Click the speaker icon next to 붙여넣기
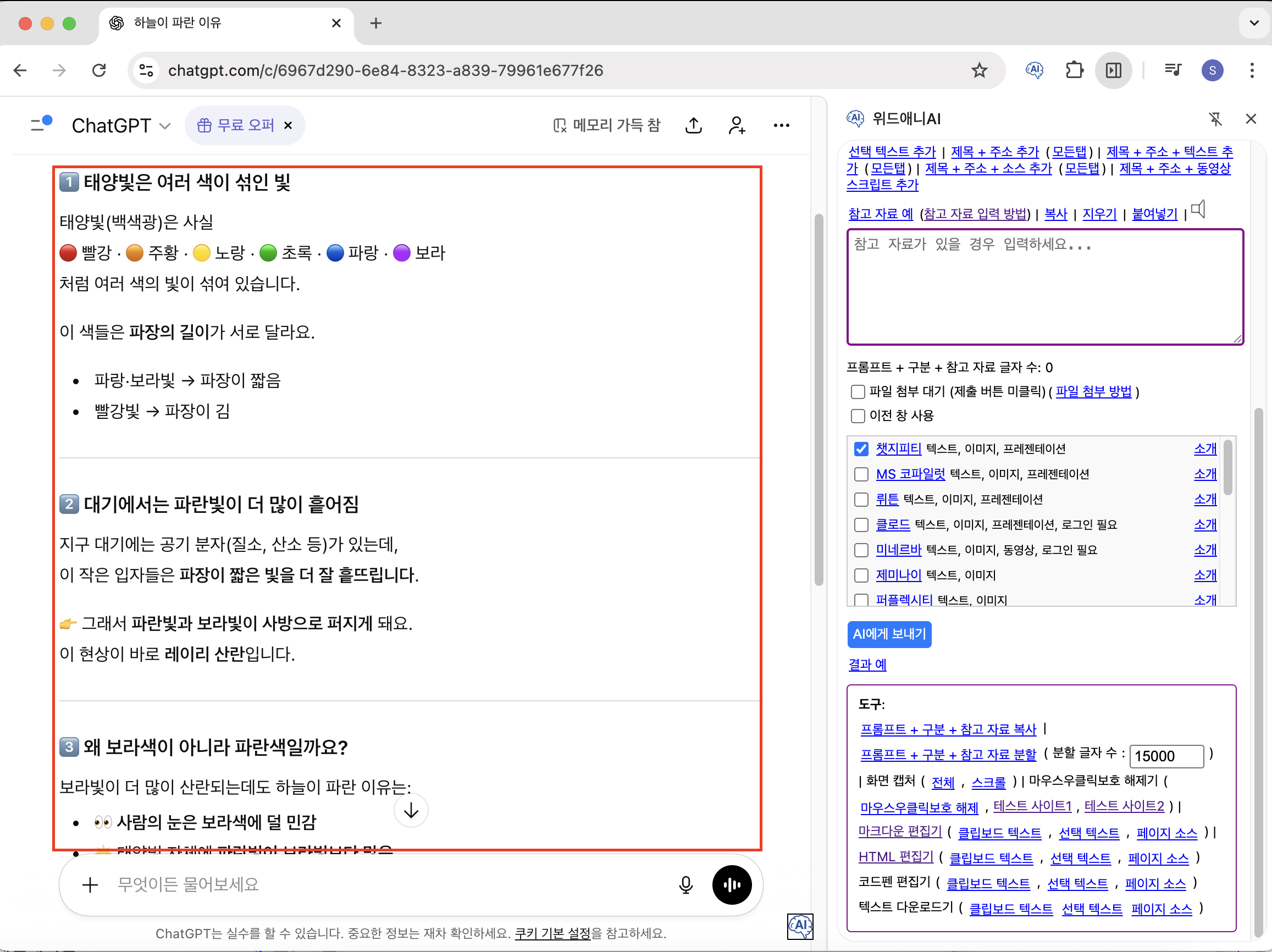 (x=1198, y=209)
